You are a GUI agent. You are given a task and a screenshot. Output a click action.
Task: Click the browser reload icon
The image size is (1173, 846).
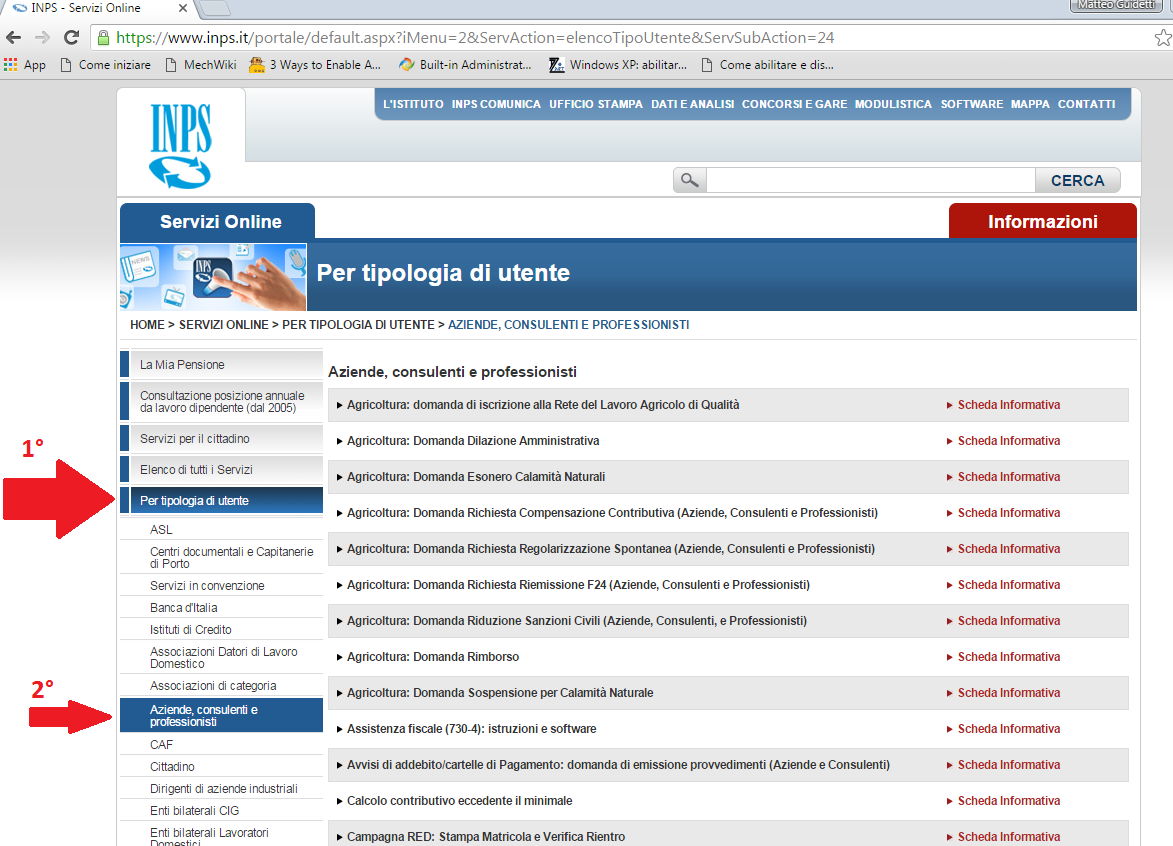click(x=71, y=38)
